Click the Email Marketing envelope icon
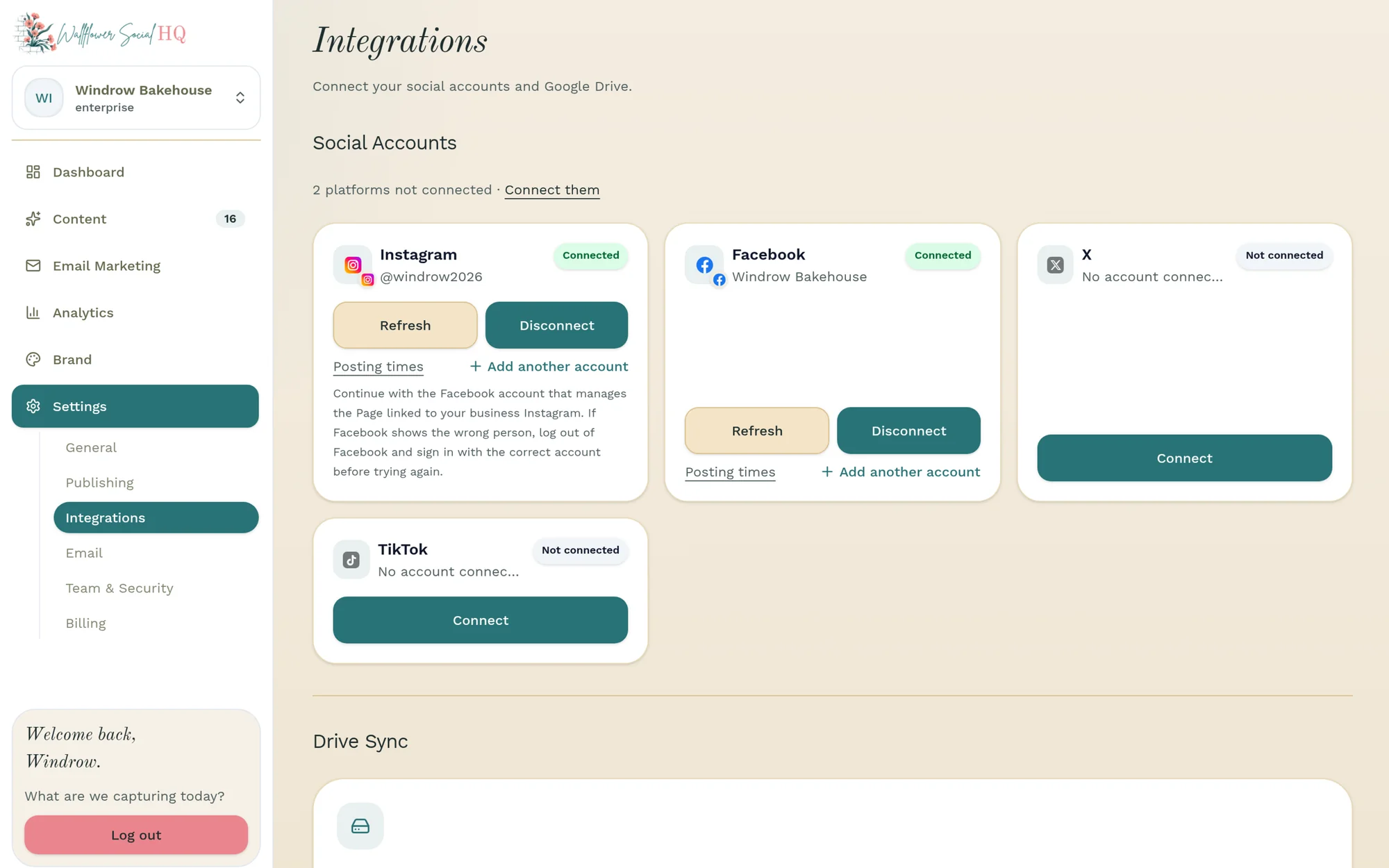Viewport: 1389px width, 868px height. [33, 265]
